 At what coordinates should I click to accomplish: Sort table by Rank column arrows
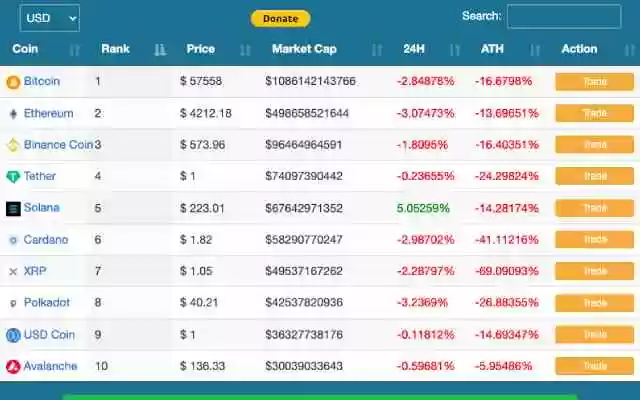[x=160, y=50]
